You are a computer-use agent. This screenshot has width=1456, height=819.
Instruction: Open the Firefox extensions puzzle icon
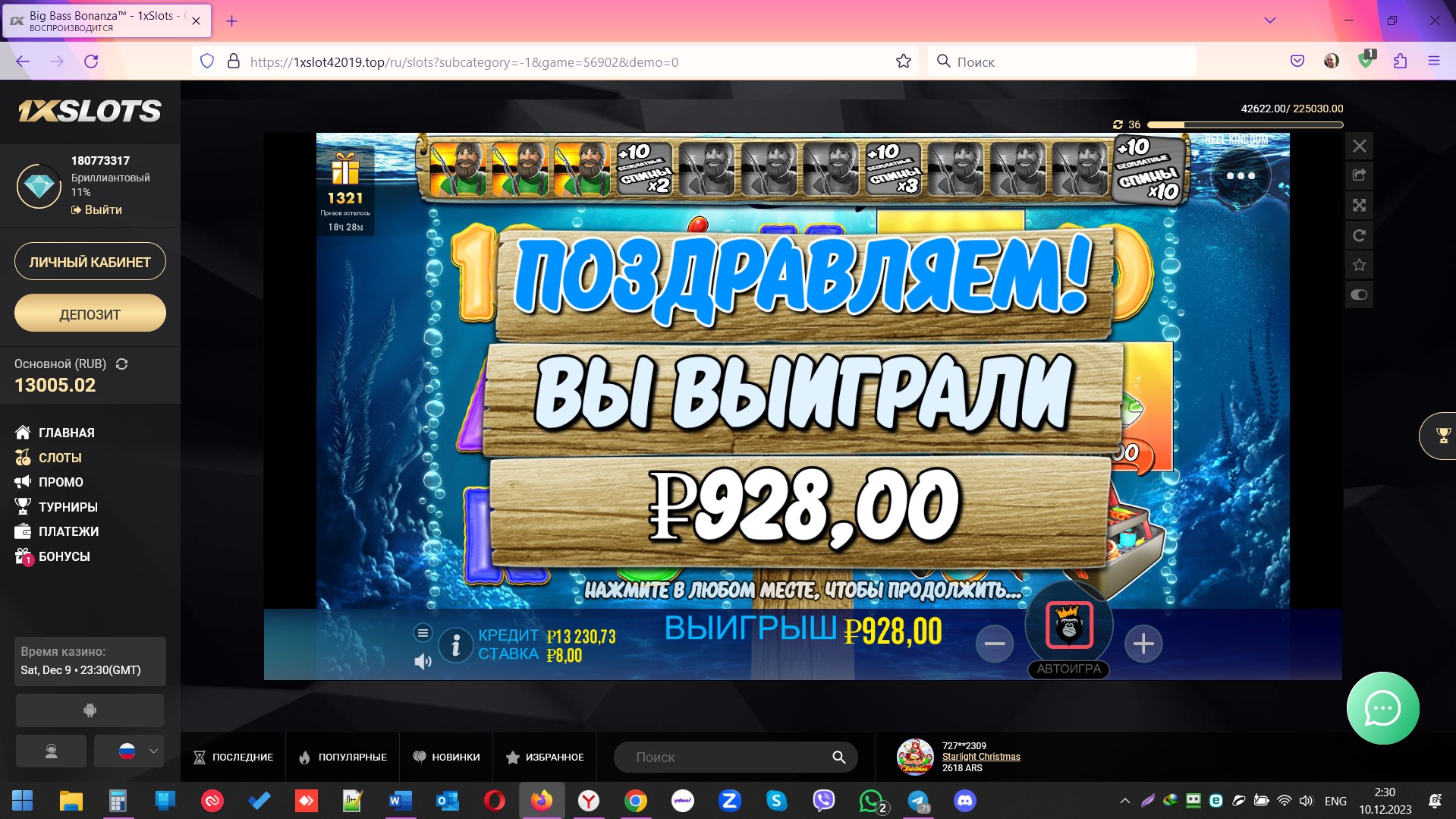click(x=1400, y=61)
